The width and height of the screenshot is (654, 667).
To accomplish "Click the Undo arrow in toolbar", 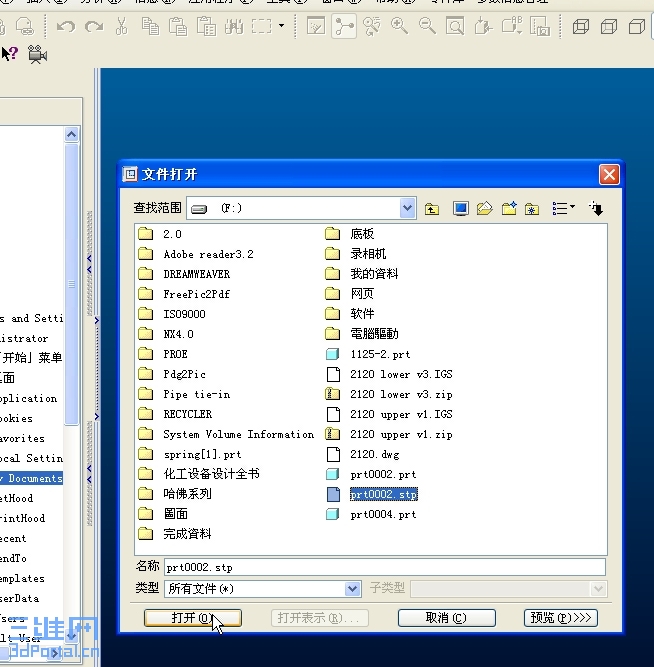I will 66,27.
